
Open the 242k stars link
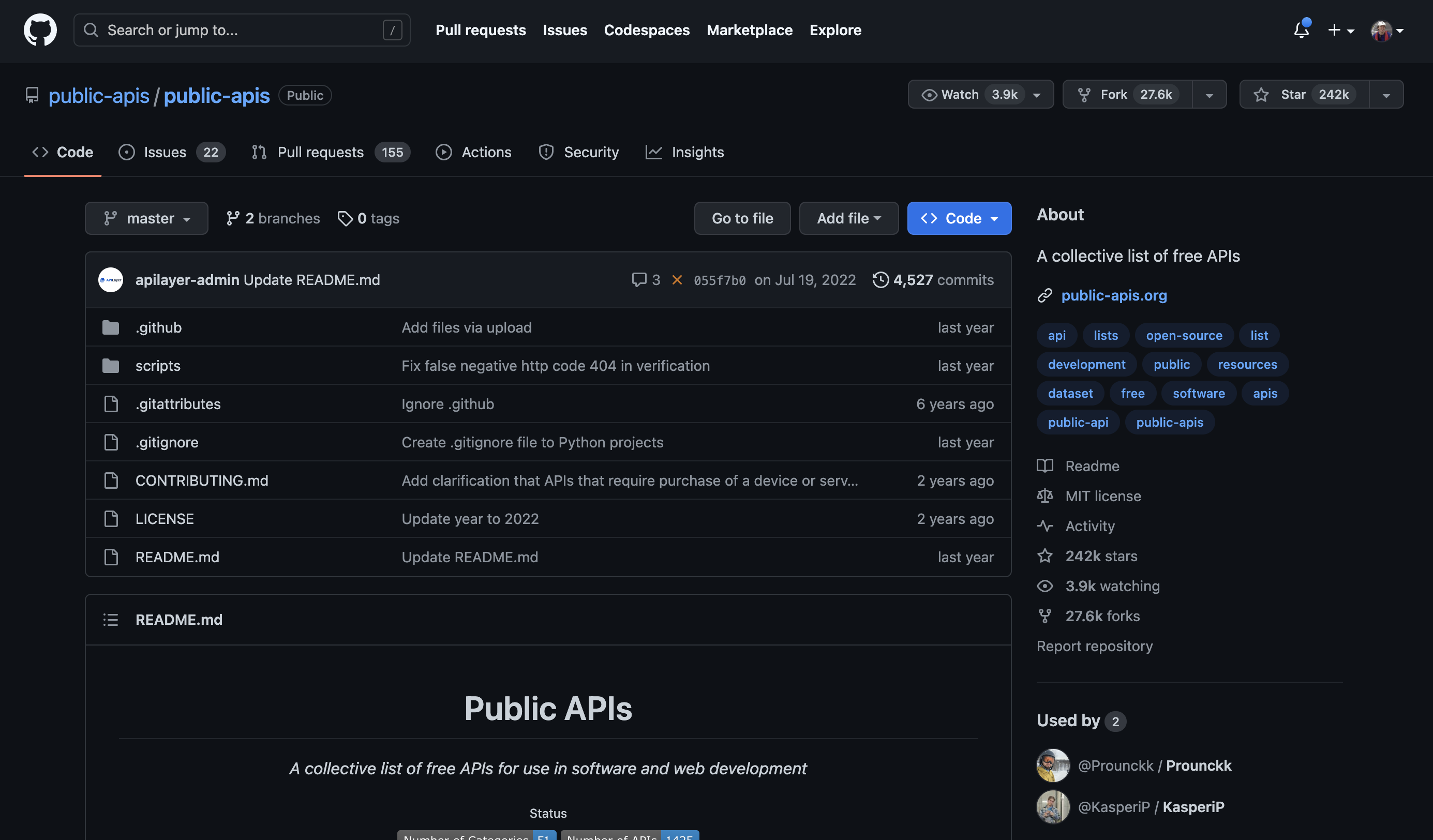pos(1087,556)
